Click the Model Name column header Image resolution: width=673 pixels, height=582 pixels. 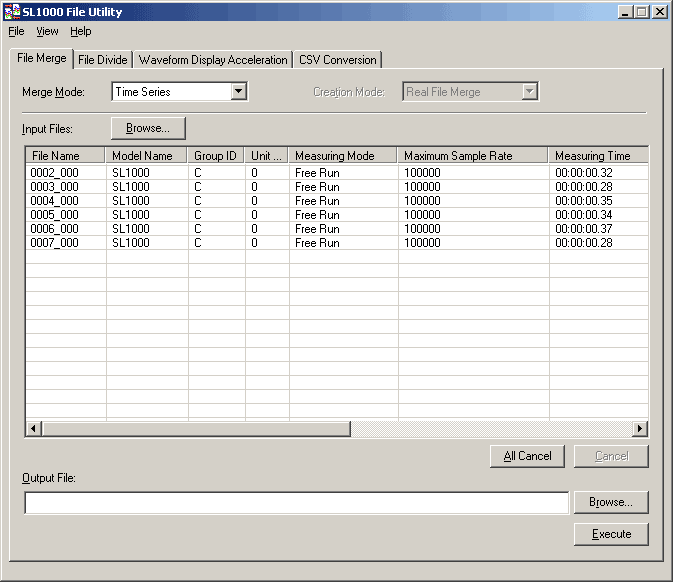pos(146,155)
